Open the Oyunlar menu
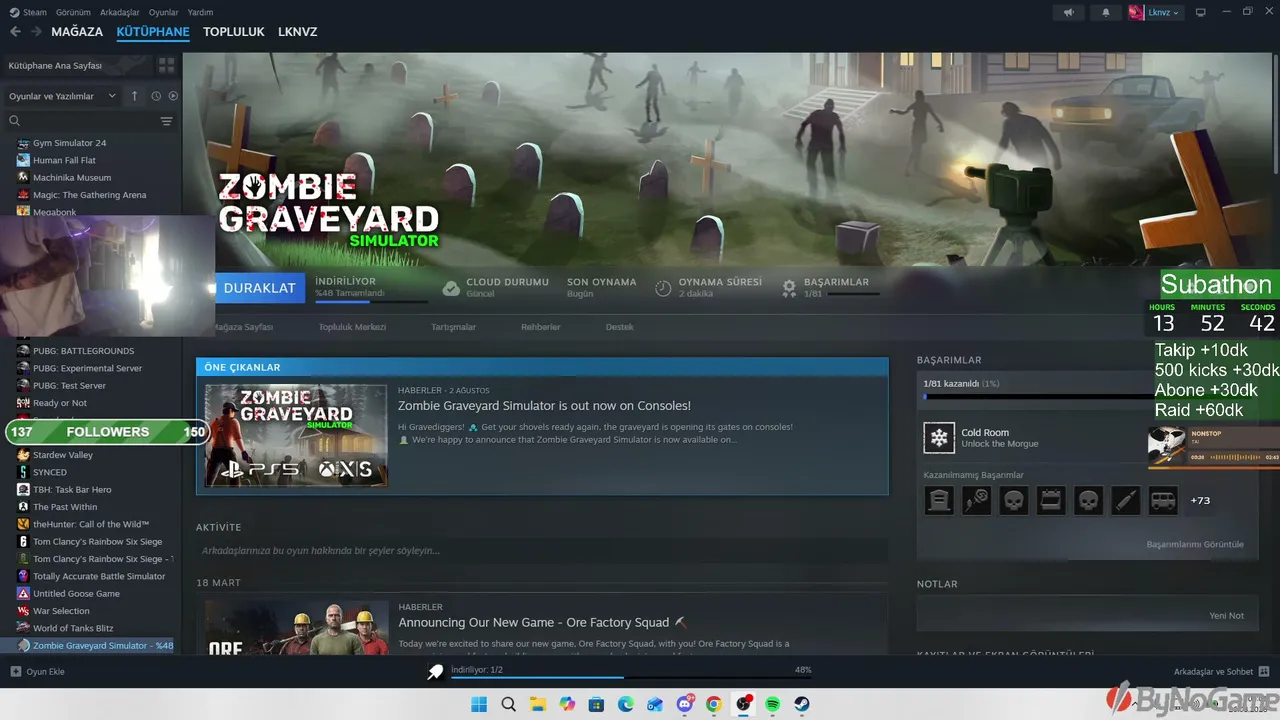Viewport: 1280px width, 720px height. (x=164, y=12)
